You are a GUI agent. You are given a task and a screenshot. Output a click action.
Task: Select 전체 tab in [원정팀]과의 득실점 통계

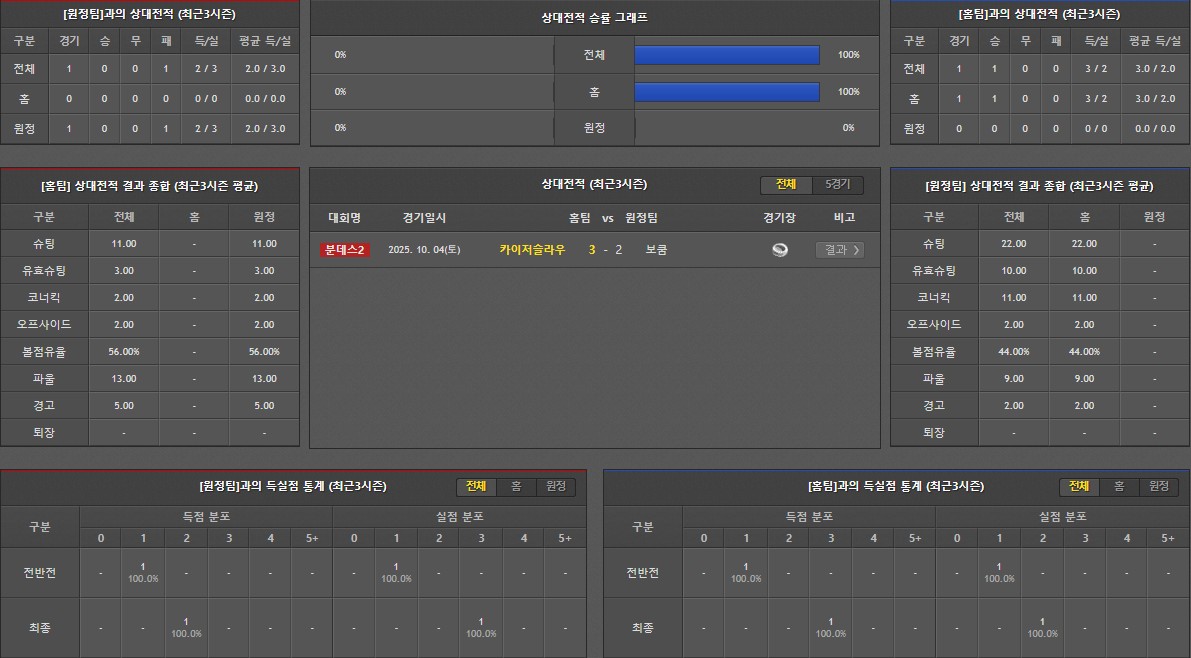point(476,486)
